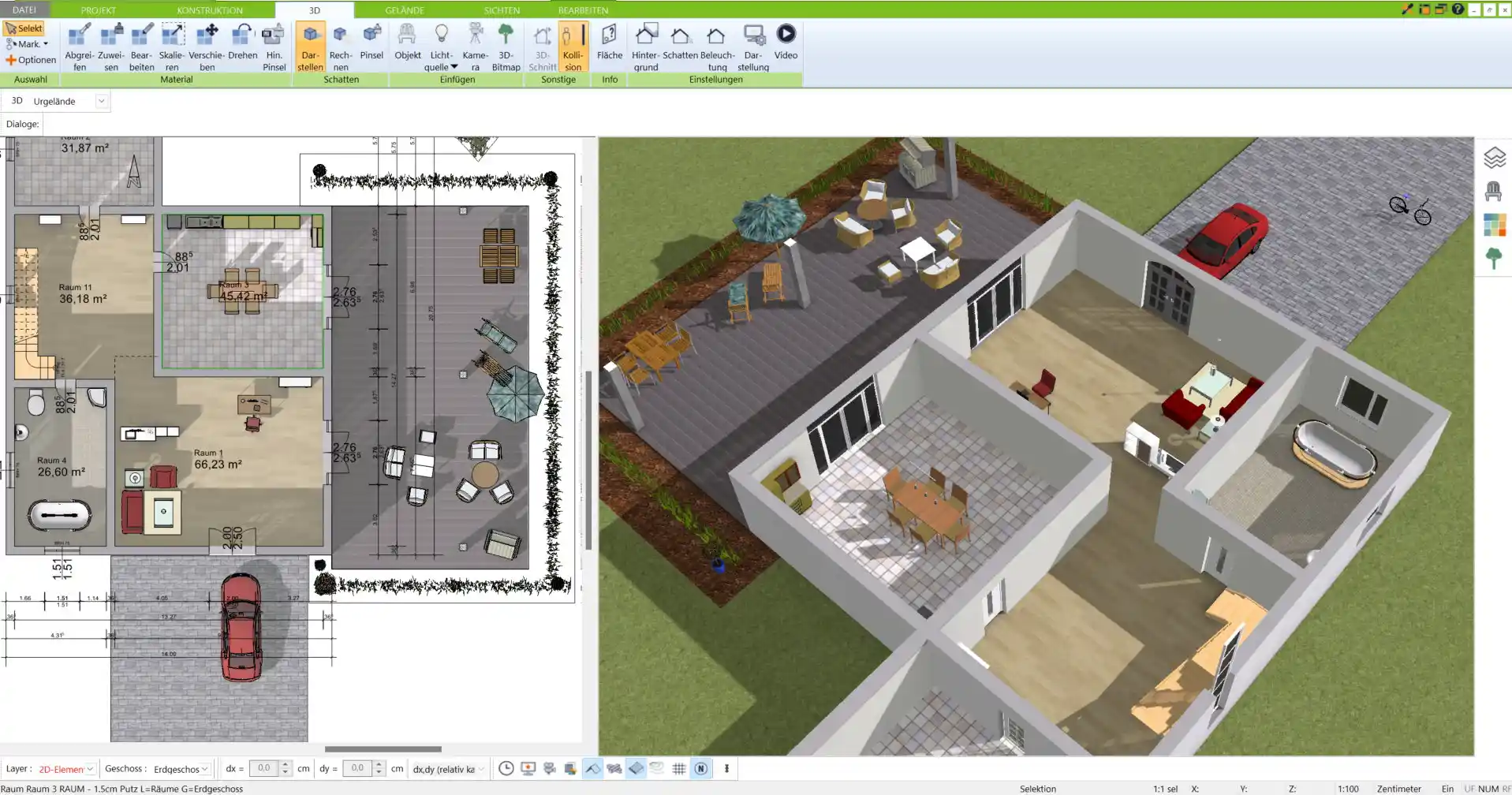Open Hintergrund settings
Image resolution: width=1512 pixels, height=795 pixels.
click(645, 47)
